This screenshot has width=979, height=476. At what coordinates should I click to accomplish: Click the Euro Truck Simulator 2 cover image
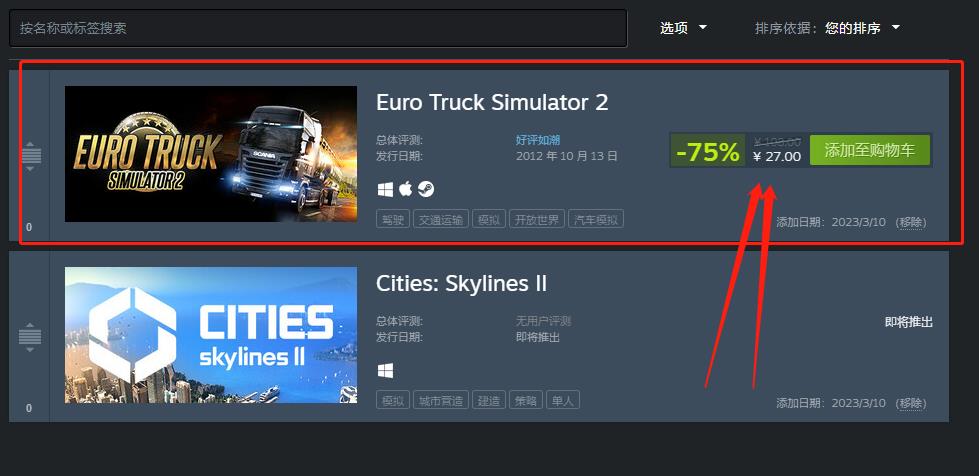(211, 154)
